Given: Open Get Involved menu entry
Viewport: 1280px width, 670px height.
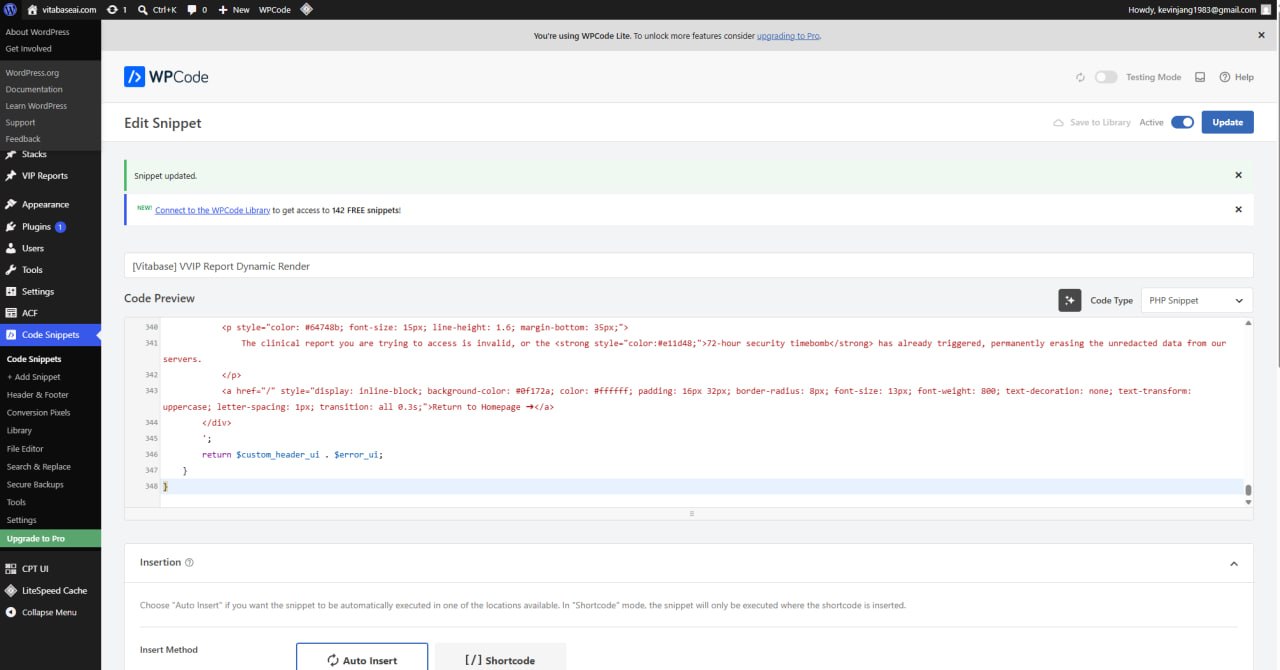Looking at the screenshot, I should click(x=28, y=48).
